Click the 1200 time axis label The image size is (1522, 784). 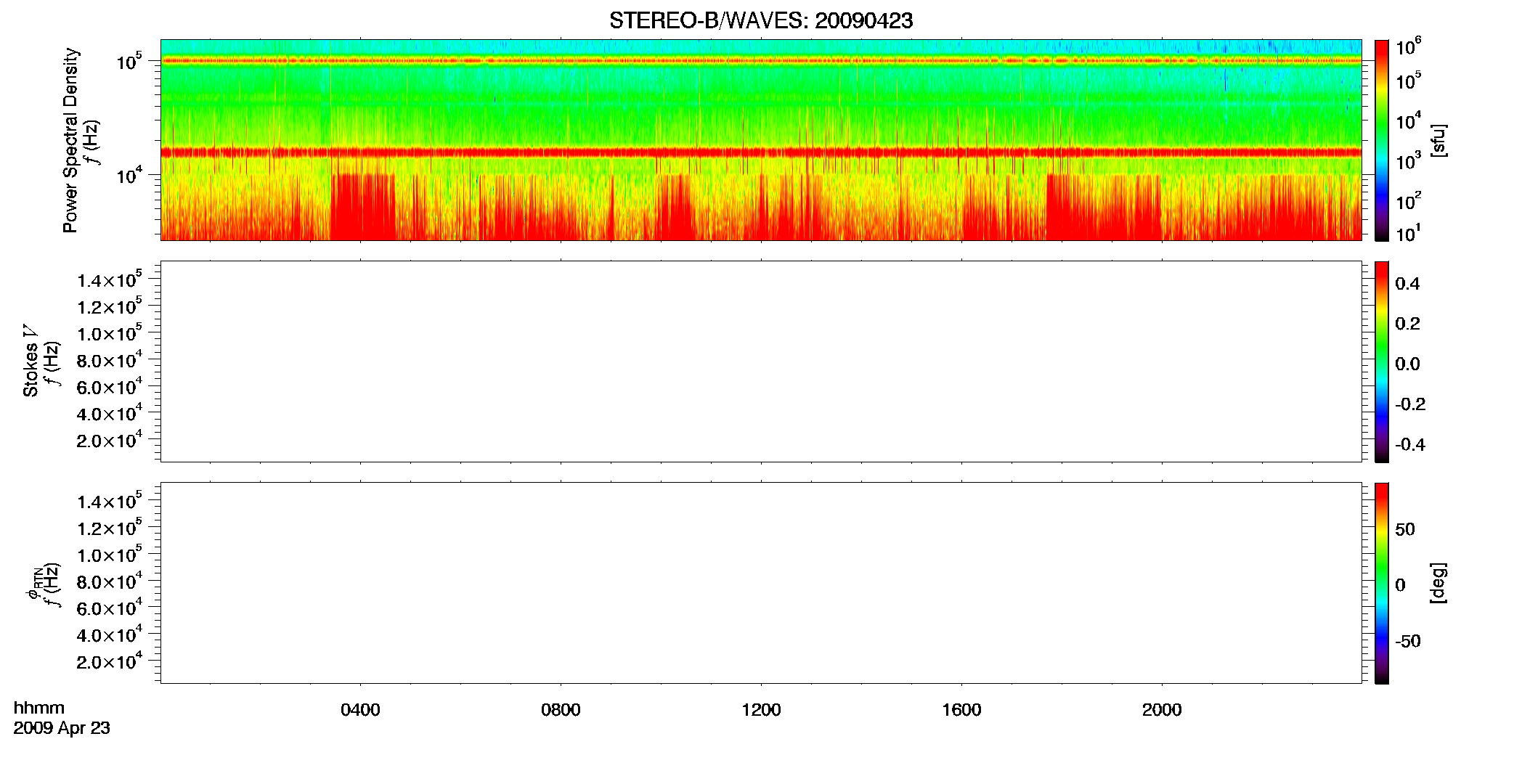pyautogui.click(x=761, y=710)
